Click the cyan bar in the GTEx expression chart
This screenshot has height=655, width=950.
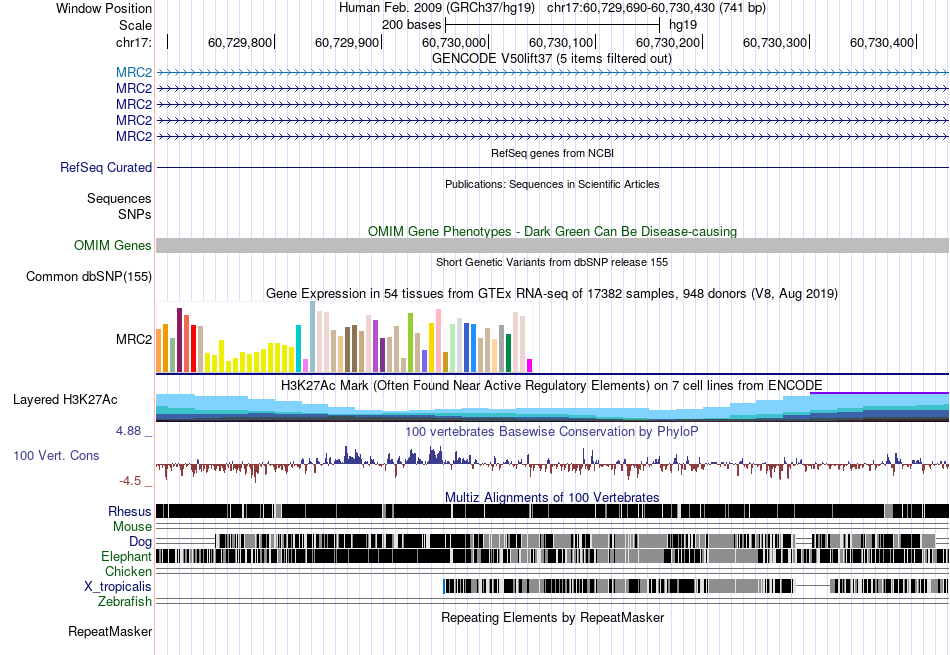(x=299, y=348)
